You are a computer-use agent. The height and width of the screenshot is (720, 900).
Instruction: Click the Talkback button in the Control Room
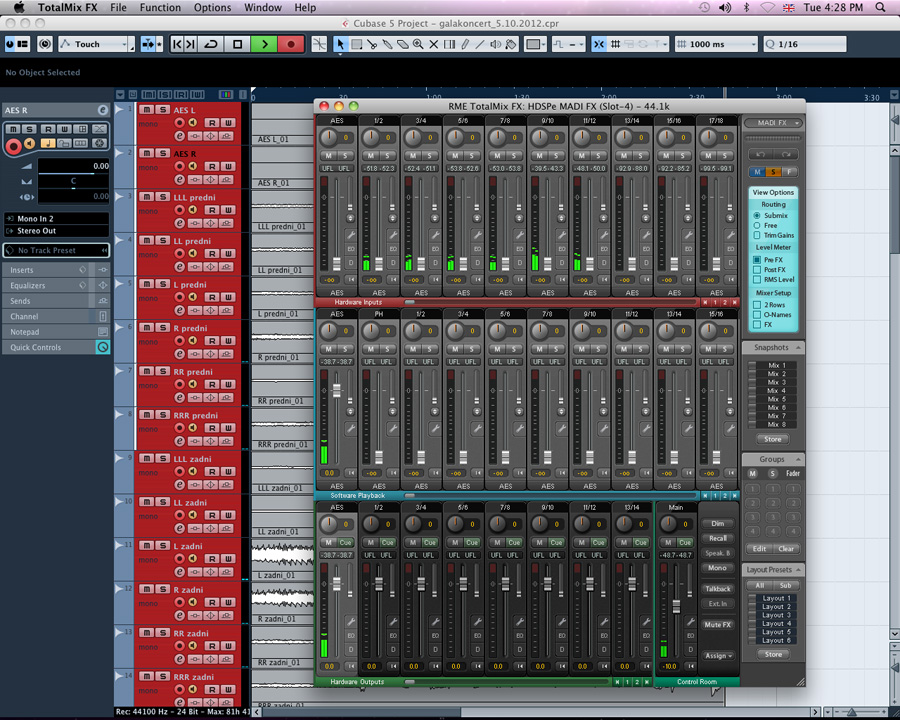click(x=717, y=589)
